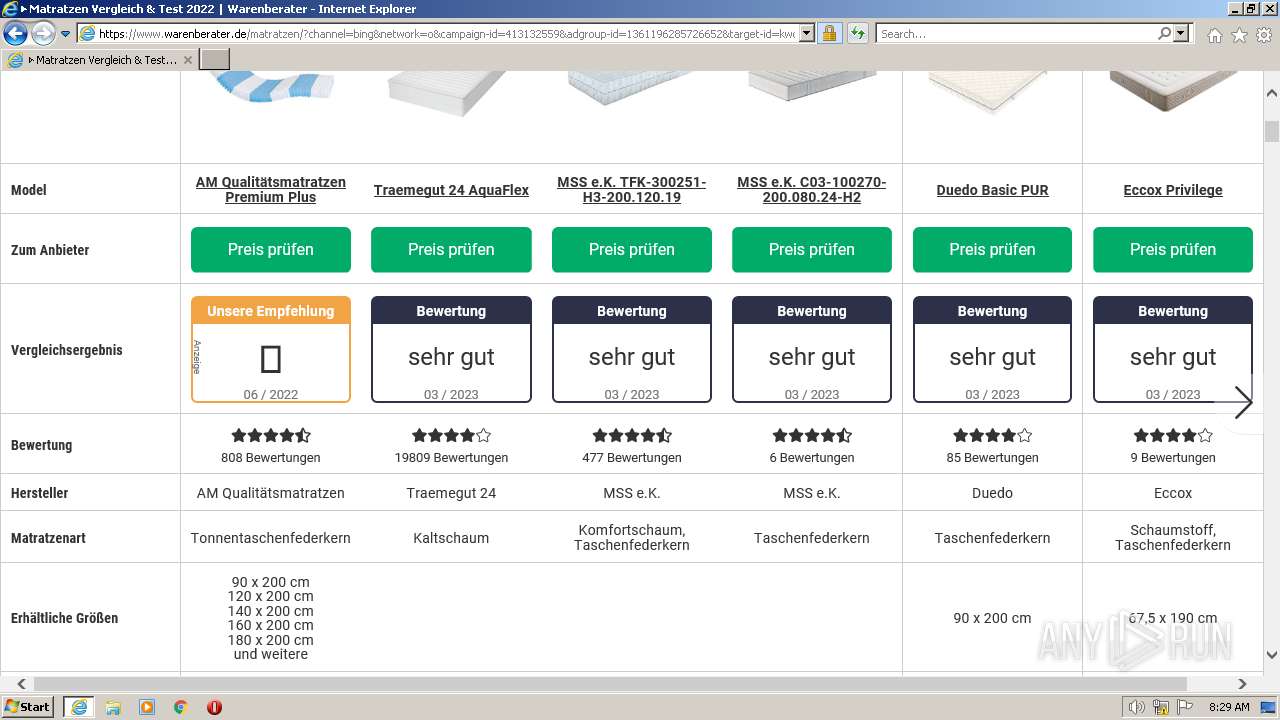Click the next-products right chevron arrow
1280x720 pixels.
(x=1243, y=403)
